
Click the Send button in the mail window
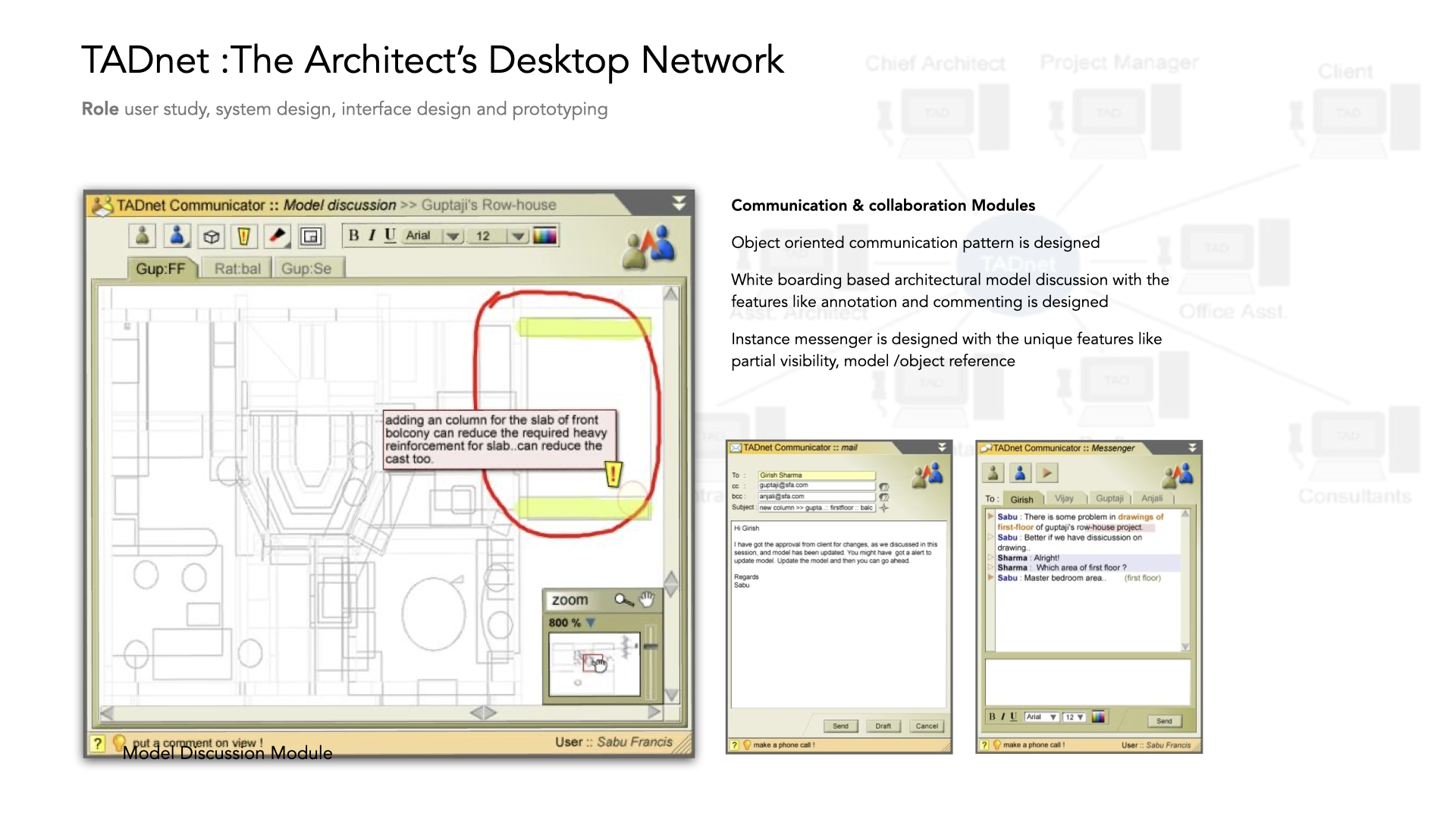coord(841,726)
